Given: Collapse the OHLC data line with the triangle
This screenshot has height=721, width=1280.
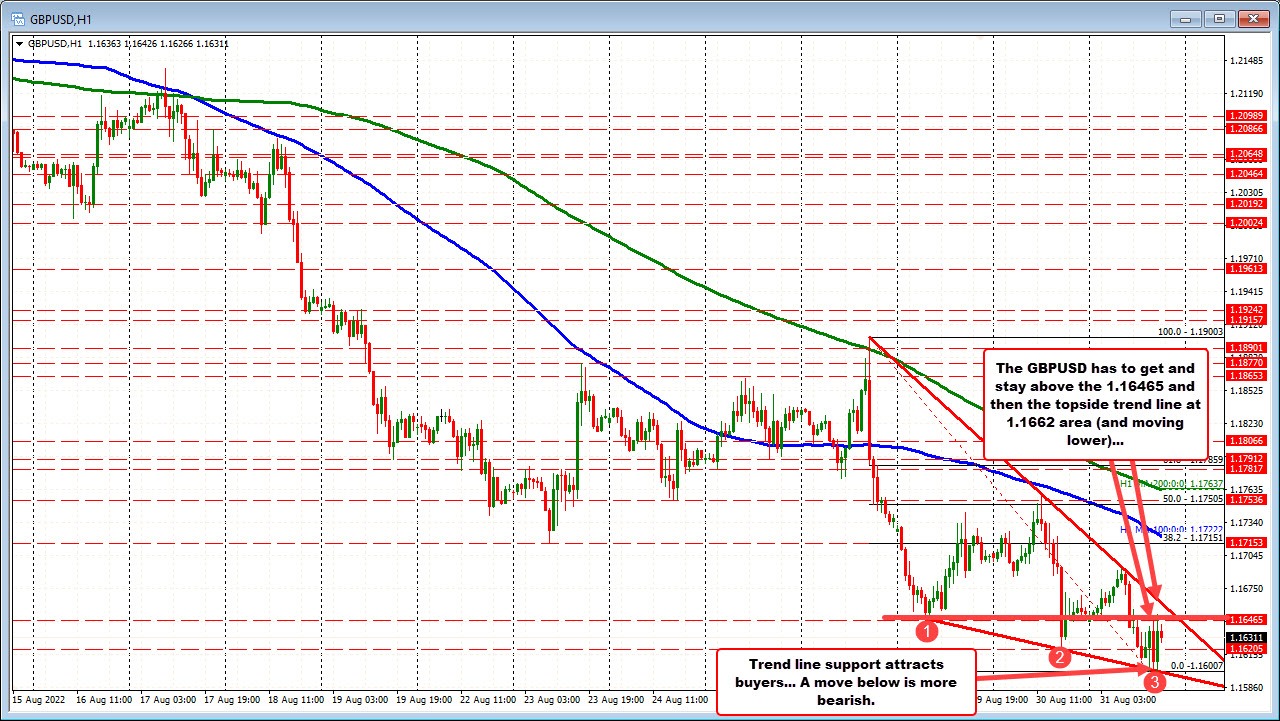Looking at the screenshot, I should (20, 44).
